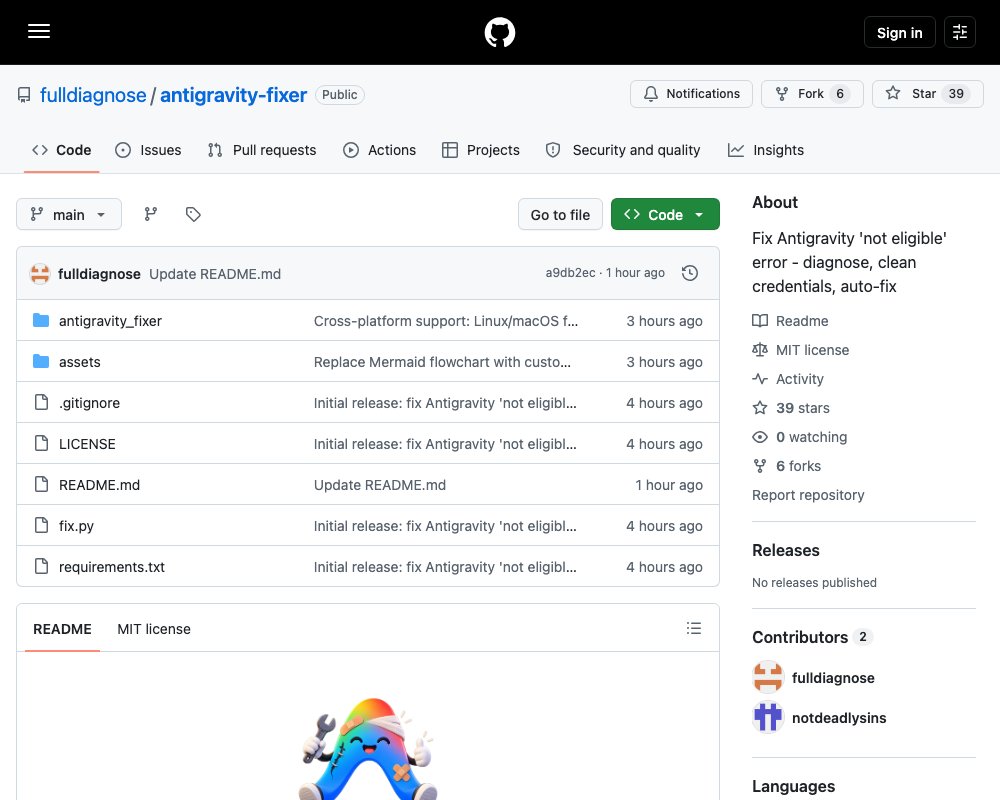
Task: Open README.md file
Action: coord(99,485)
